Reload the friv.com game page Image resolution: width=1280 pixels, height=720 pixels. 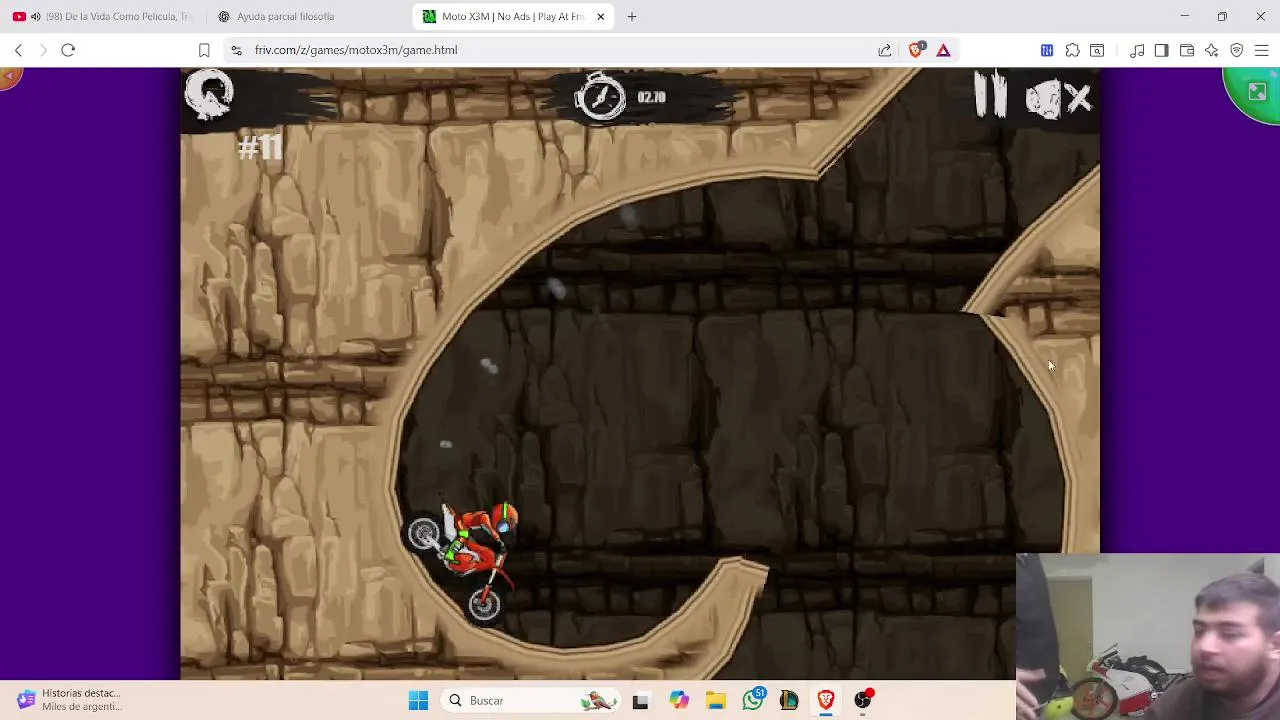pyautogui.click(x=68, y=50)
